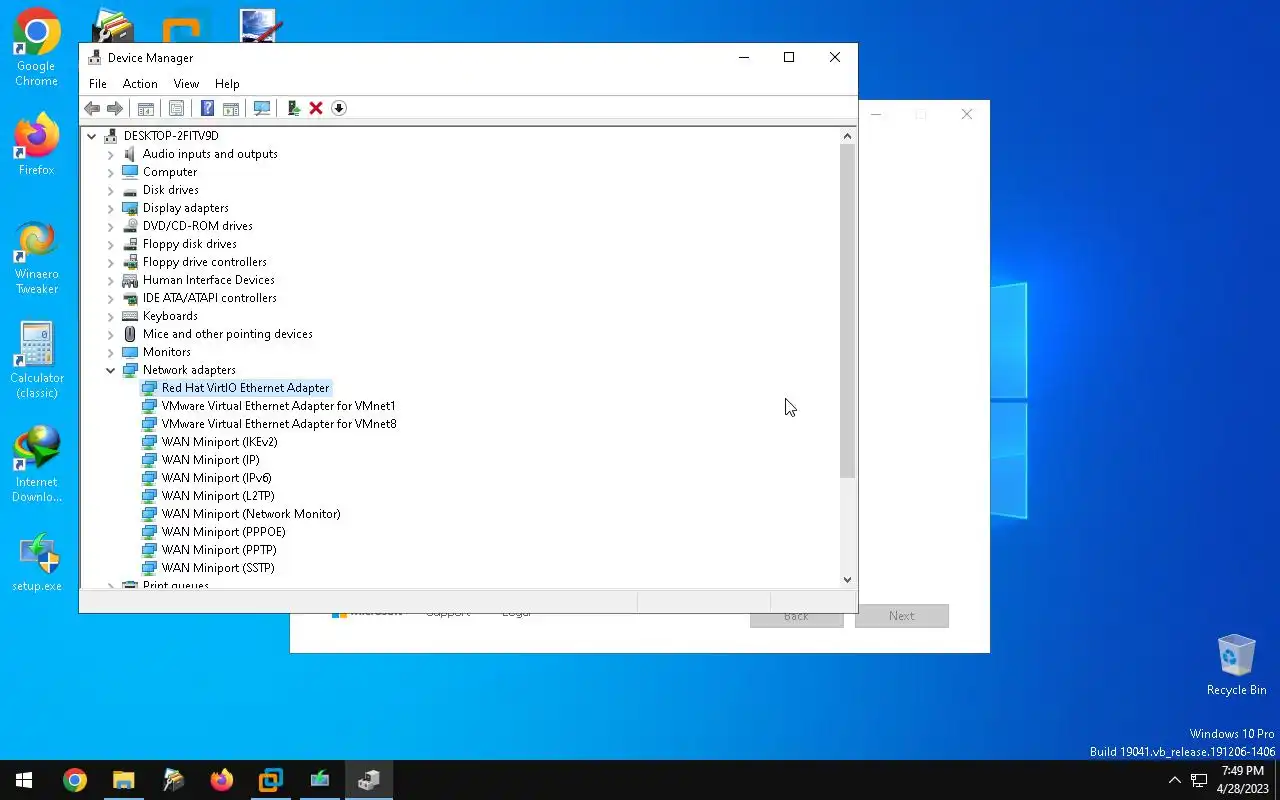Click the Back arrow in Device Manager toolbar
Screen dimensions: 1280x800
tap(92, 108)
